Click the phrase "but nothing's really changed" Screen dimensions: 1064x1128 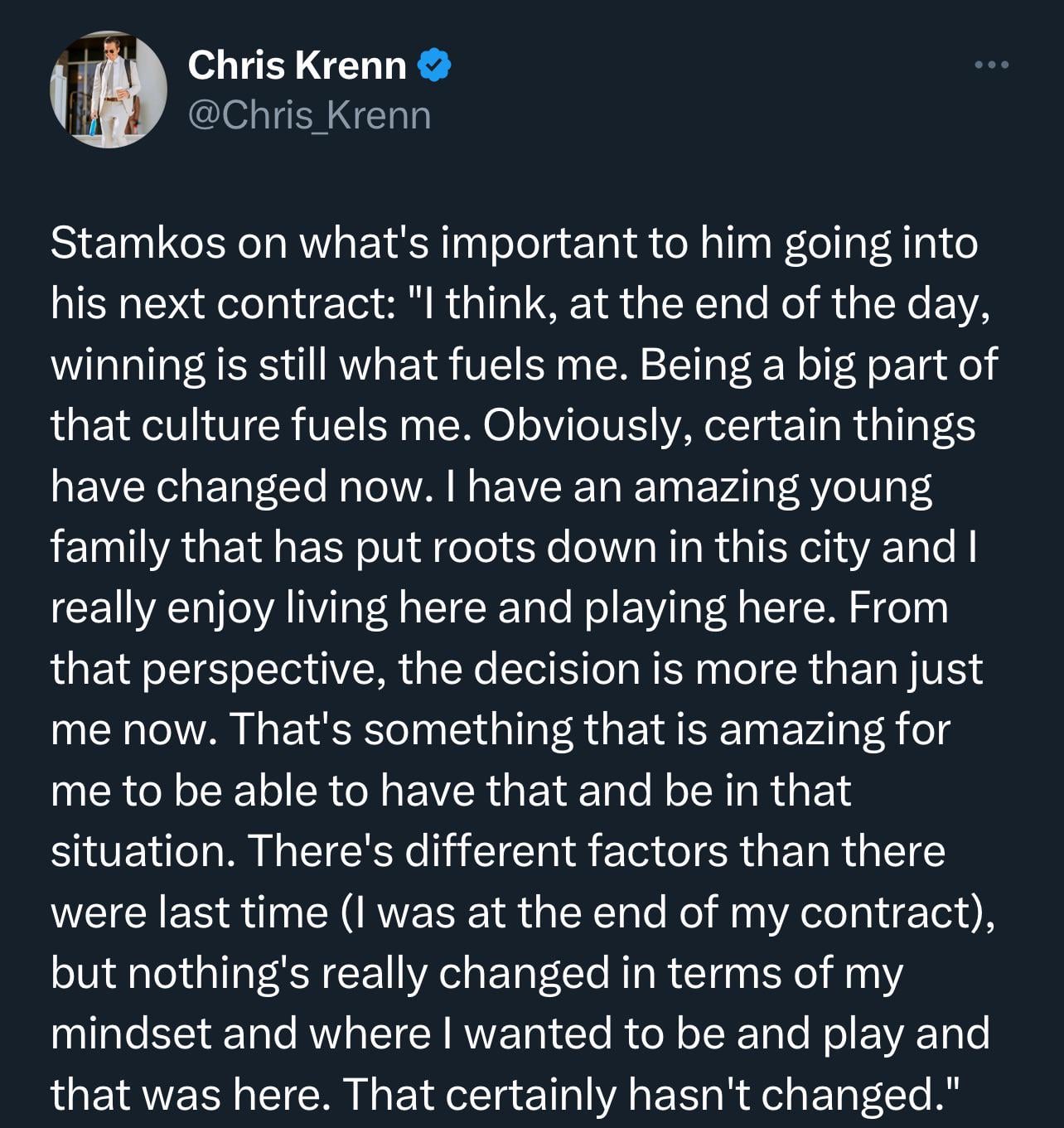pos(330,973)
